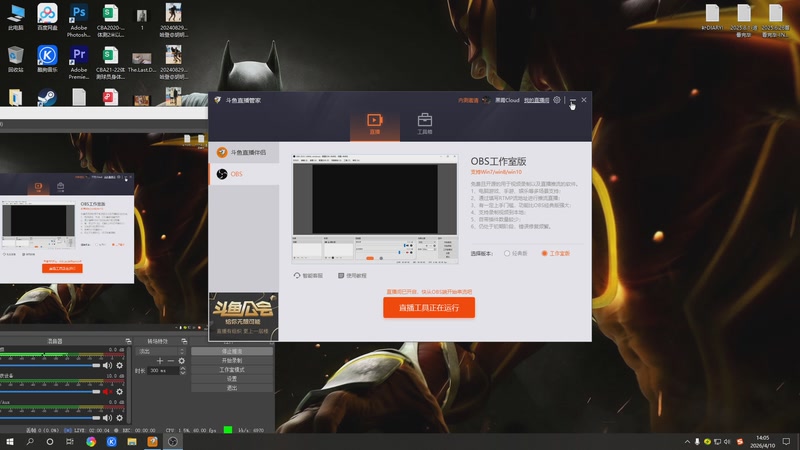The image size is (800, 450).
Task: Open Cortana circle on taskbar
Action: point(49,441)
